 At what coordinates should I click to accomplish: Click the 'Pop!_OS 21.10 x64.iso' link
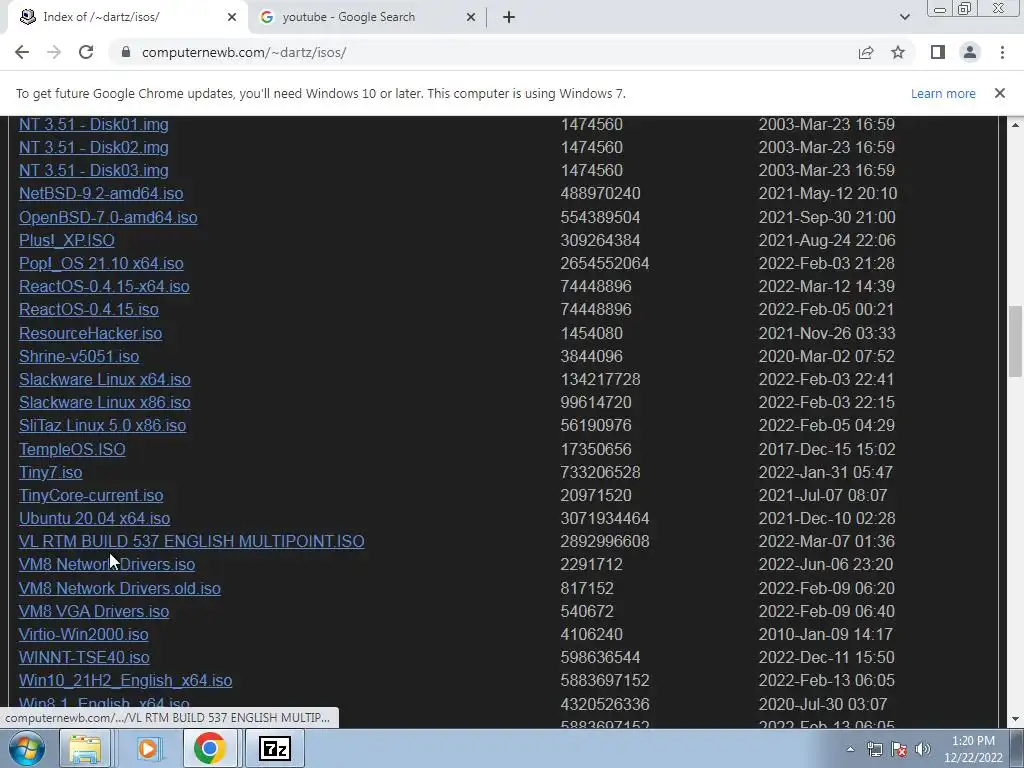click(101, 263)
